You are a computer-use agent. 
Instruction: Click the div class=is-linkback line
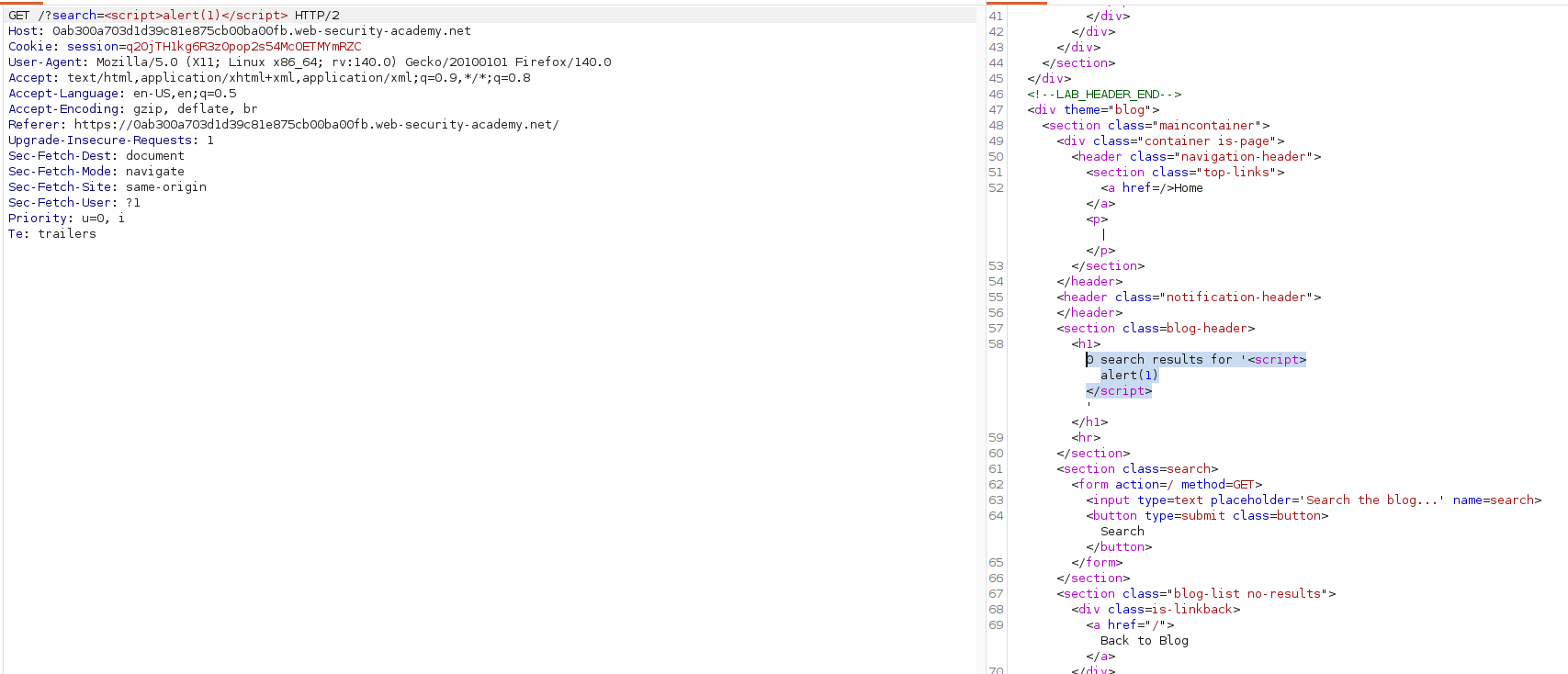click(1156, 609)
